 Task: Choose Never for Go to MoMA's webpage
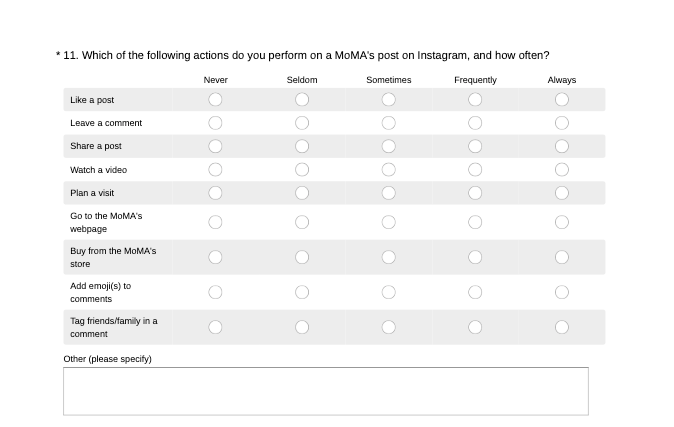click(215, 222)
